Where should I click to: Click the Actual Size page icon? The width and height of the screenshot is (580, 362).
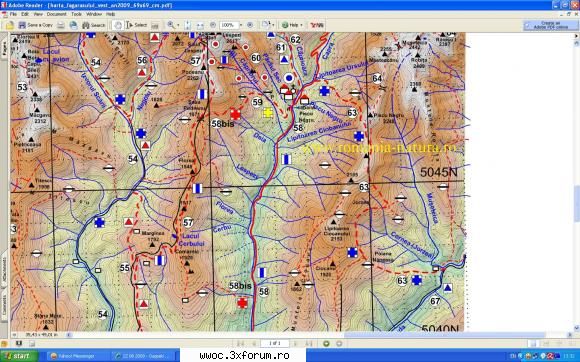coord(188,25)
